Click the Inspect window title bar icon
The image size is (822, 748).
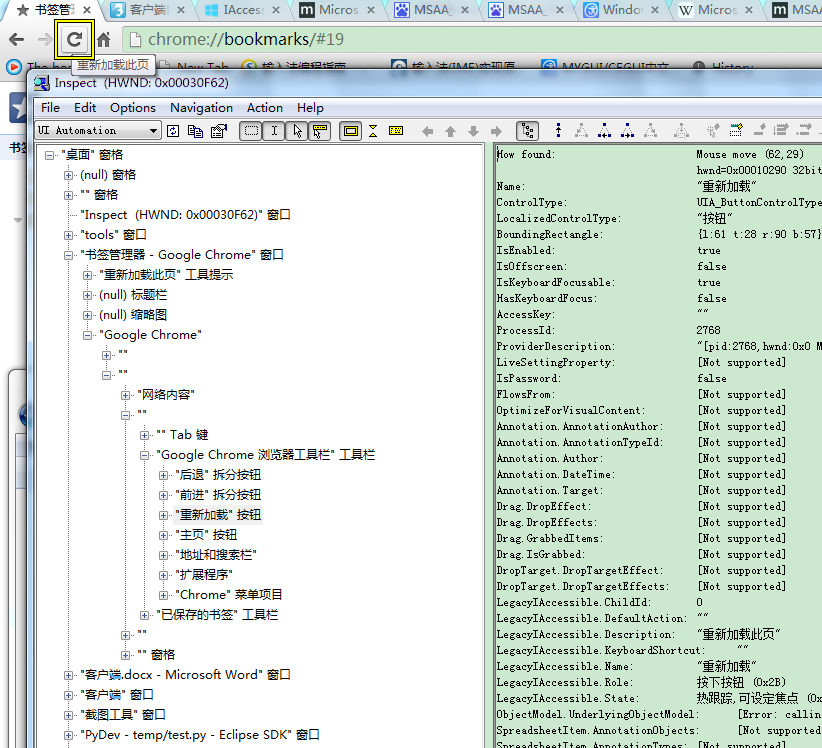[x=42, y=83]
